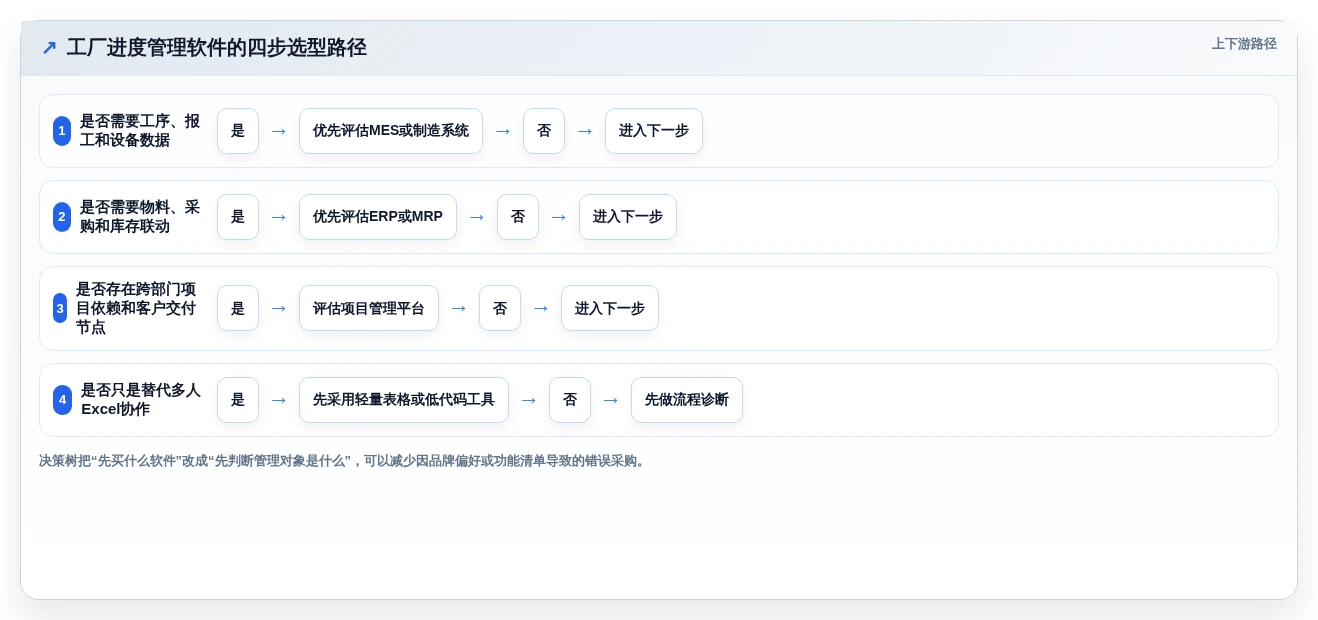Click 进入下一步 in the MES row
Image resolution: width=1318 pixels, height=620 pixels.
[x=654, y=131]
